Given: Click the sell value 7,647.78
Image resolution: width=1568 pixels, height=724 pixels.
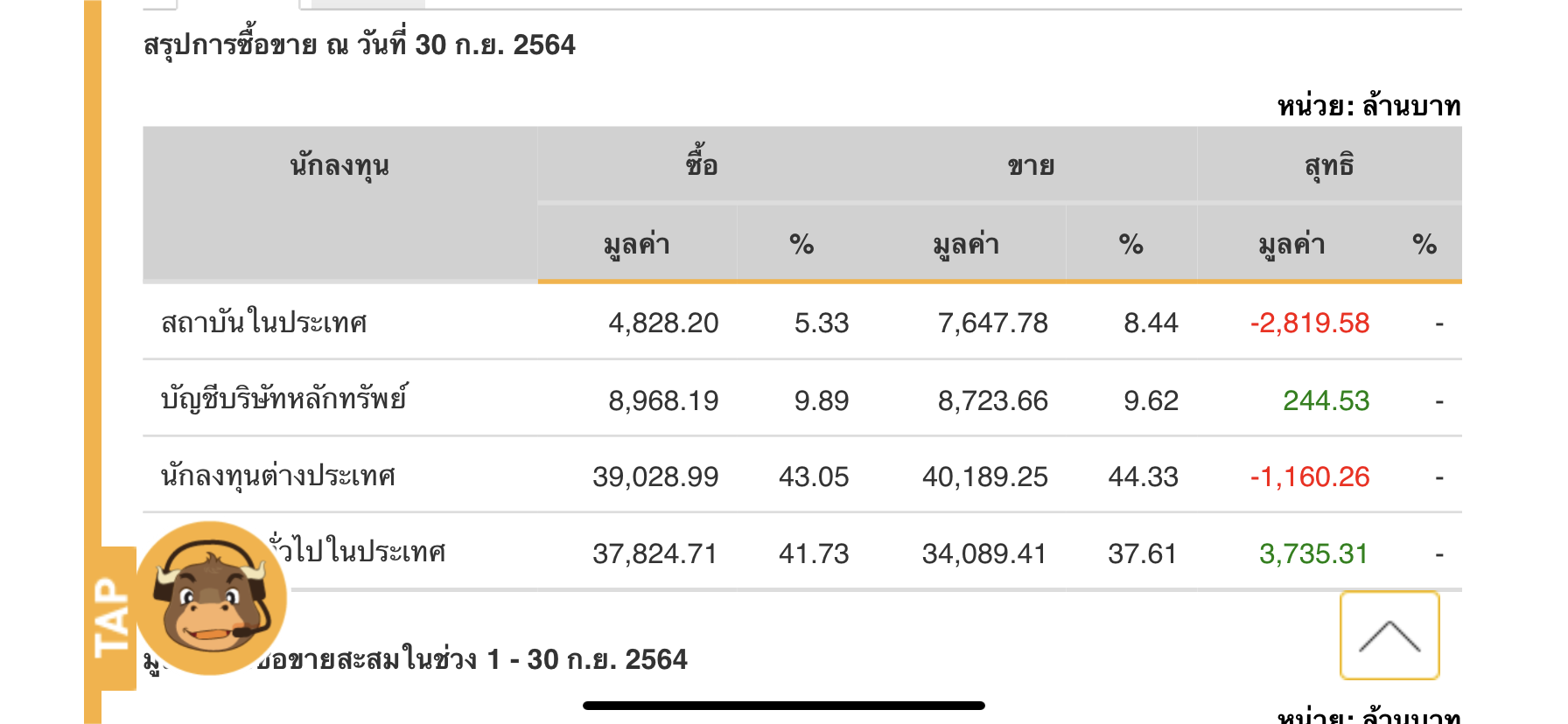Looking at the screenshot, I should click(992, 323).
